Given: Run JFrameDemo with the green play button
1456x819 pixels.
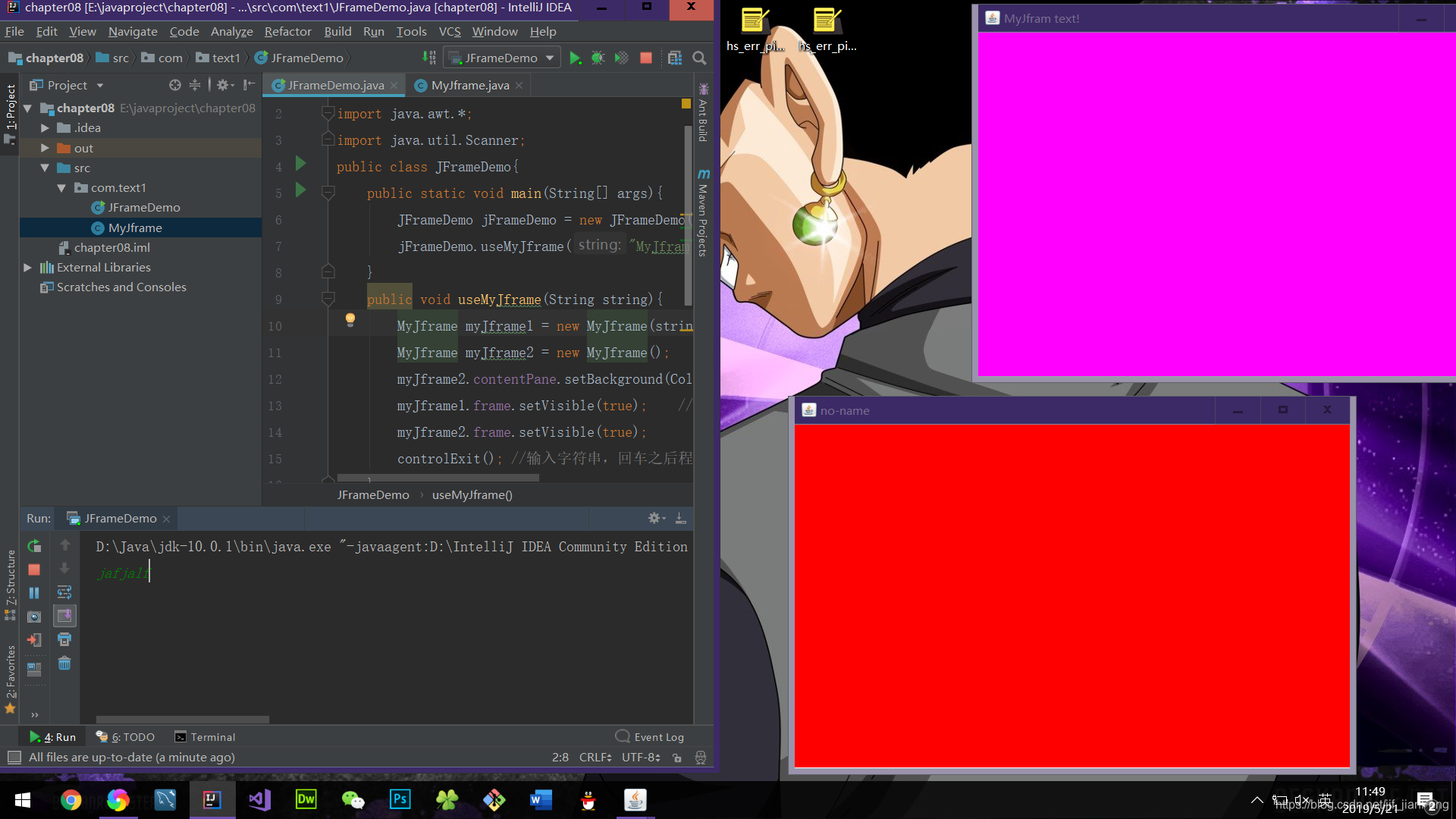Looking at the screenshot, I should [x=575, y=58].
